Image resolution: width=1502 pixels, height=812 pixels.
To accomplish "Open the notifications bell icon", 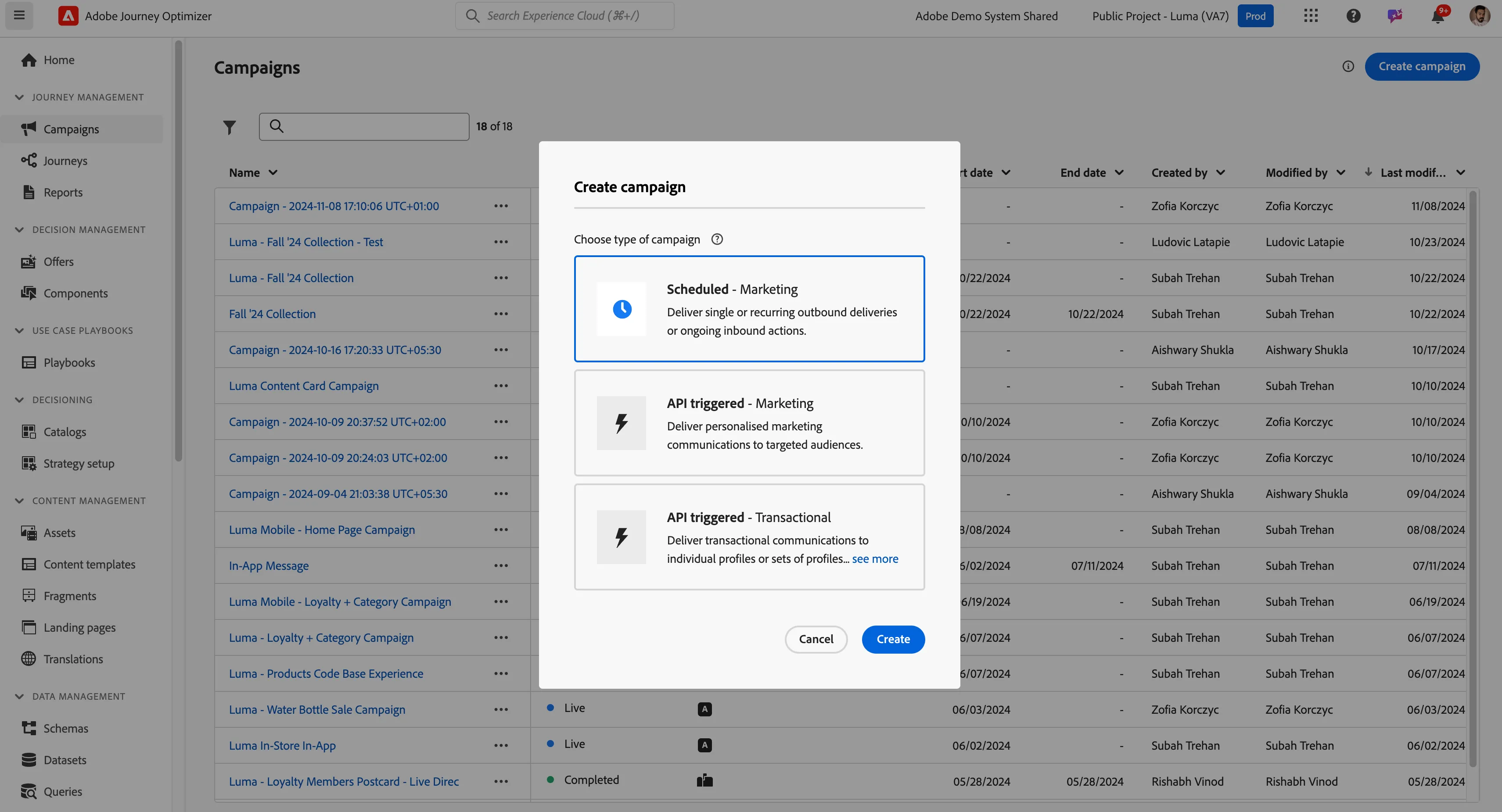I will pos(1438,16).
